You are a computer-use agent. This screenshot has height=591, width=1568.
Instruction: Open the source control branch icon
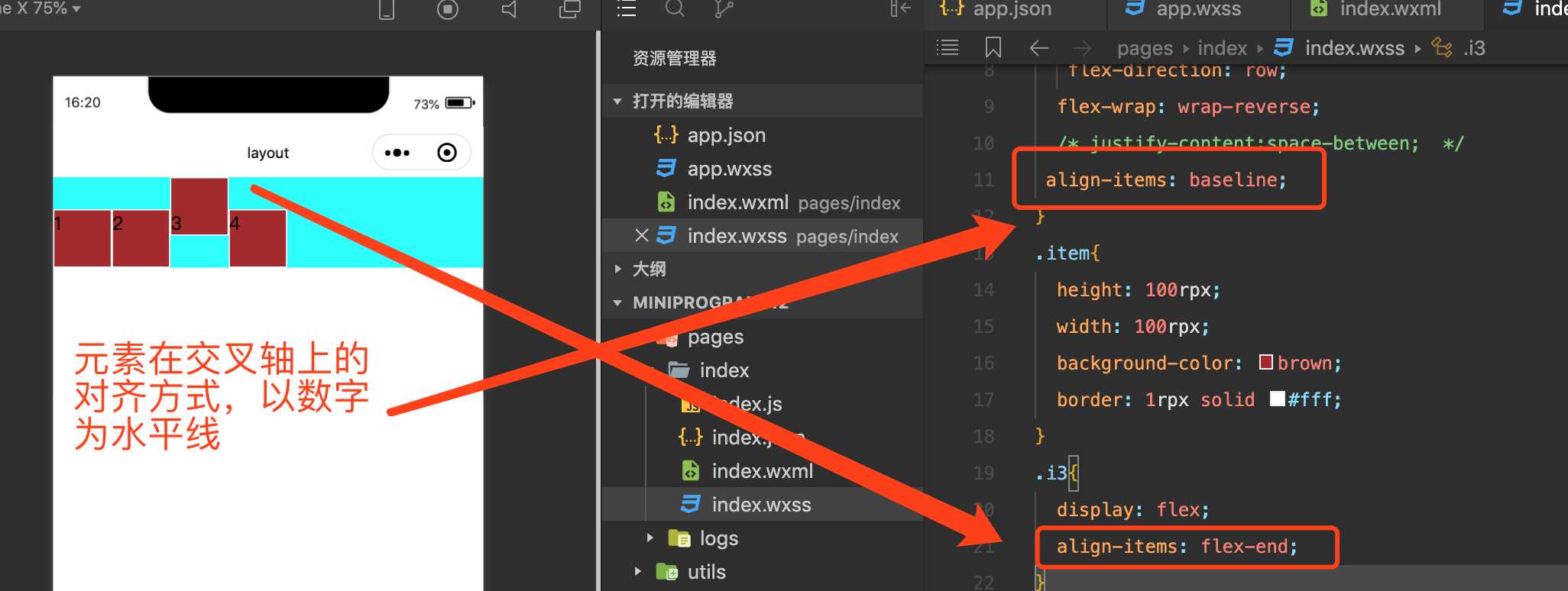[x=723, y=8]
